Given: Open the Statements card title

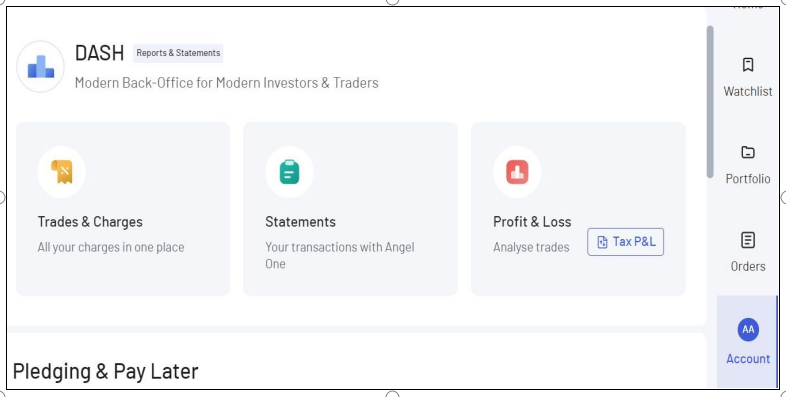Looking at the screenshot, I should [x=300, y=222].
